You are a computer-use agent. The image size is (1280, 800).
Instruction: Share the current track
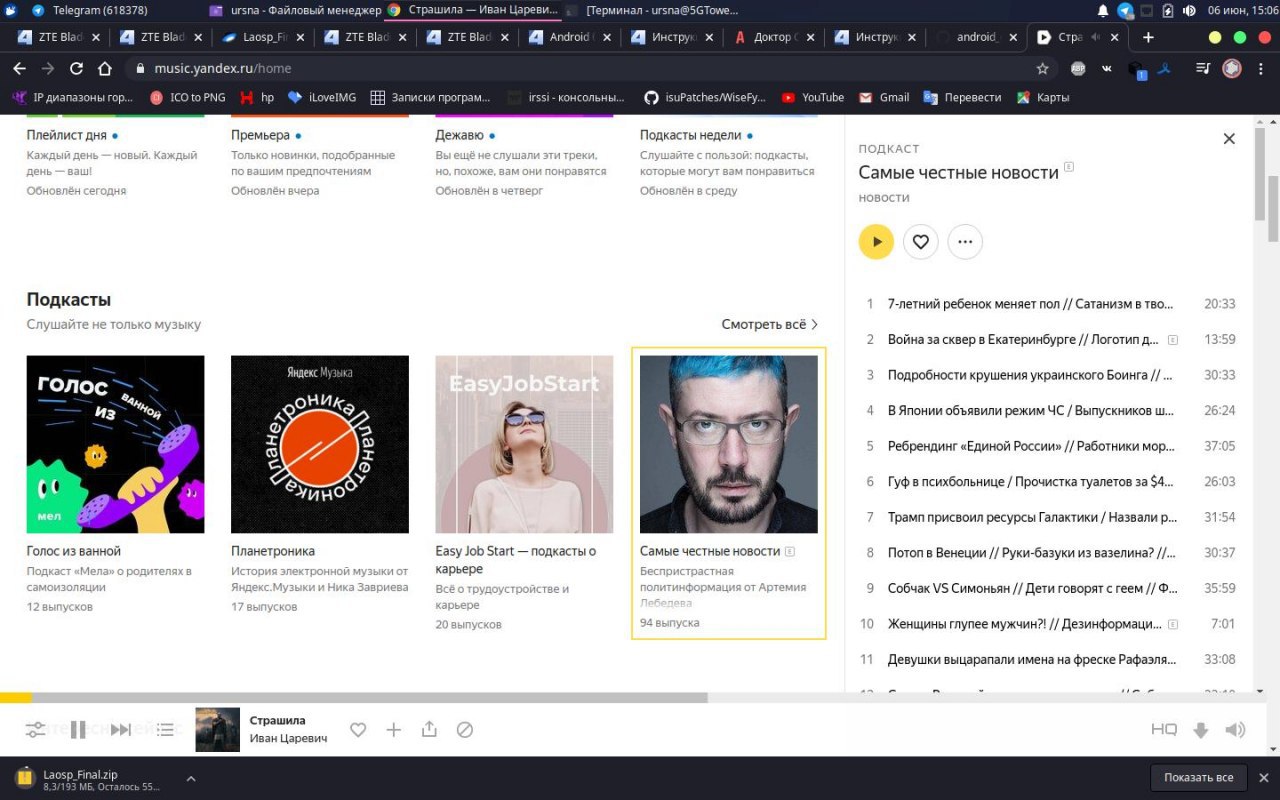click(429, 730)
